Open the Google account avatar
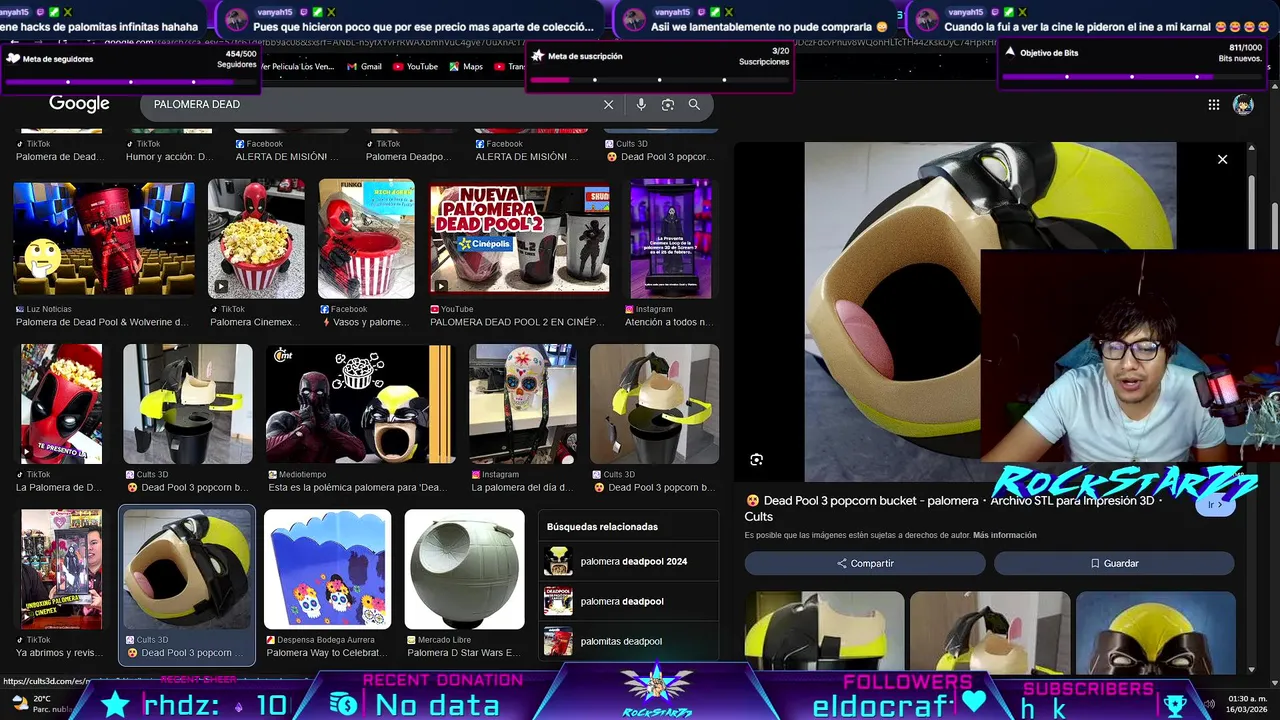The height and width of the screenshot is (720, 1280). point(1243,105)
